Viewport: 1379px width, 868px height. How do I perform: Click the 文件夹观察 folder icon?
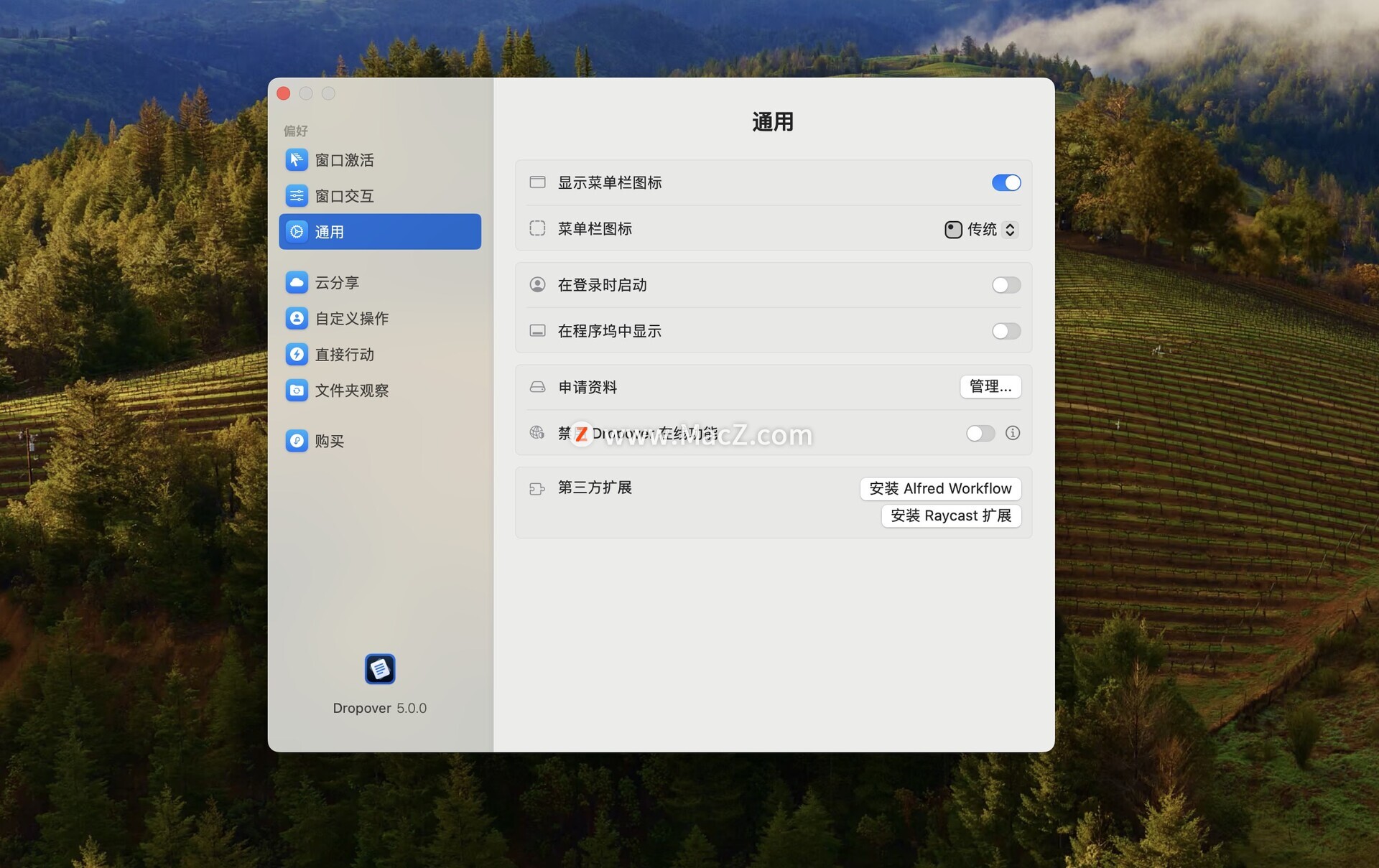(x=297, y=390)
